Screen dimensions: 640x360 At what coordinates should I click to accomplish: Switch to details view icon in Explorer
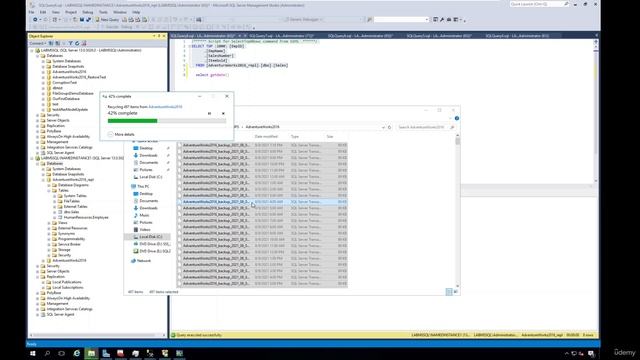click(449, 291)
